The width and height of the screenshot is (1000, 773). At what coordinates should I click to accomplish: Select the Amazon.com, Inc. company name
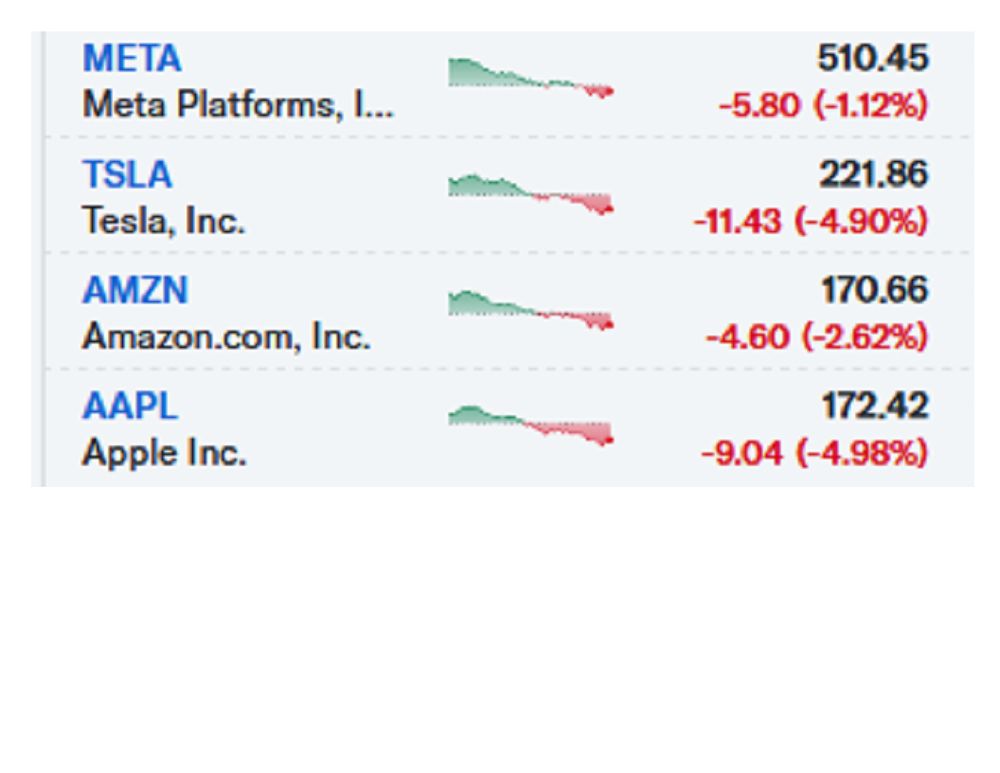pyautogui.click(x=226, y=337)
